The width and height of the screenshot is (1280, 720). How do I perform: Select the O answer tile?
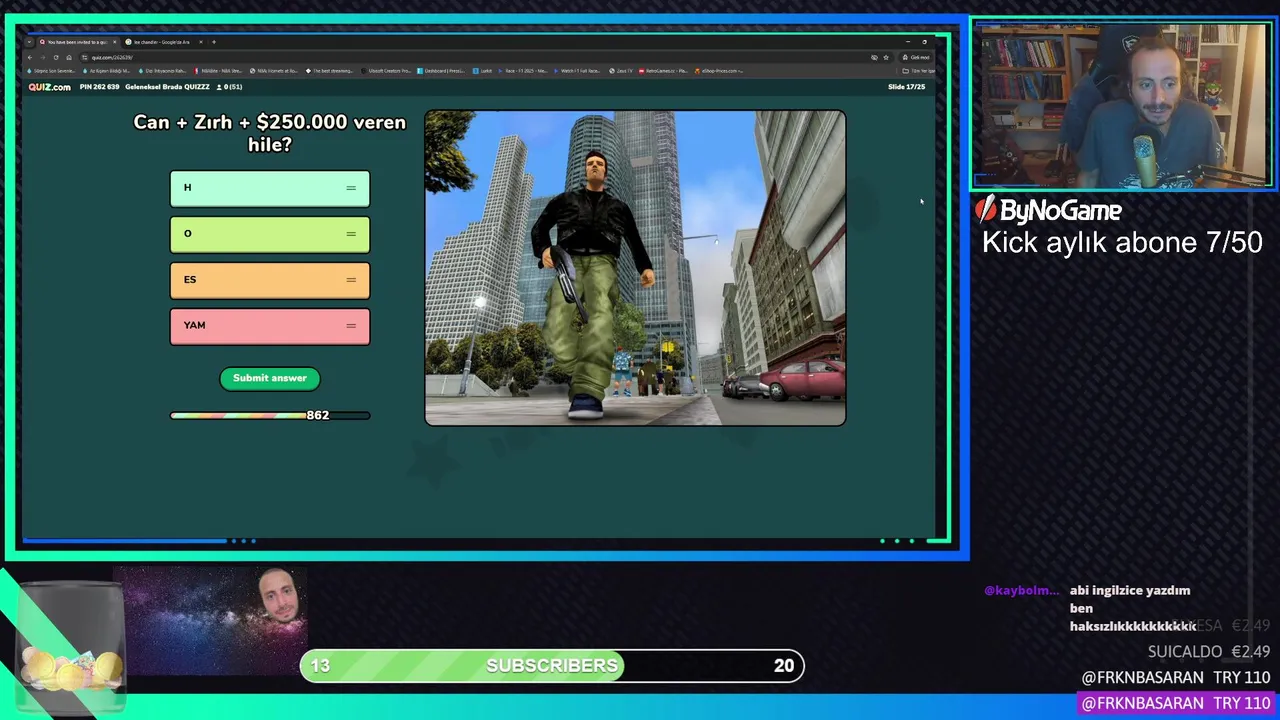(270, 234)
